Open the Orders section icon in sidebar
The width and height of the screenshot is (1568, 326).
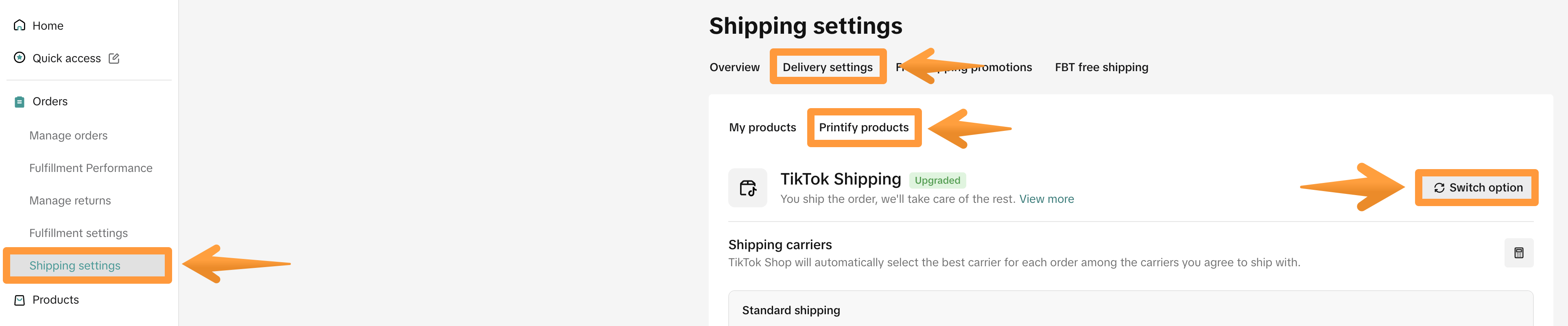coord(19,101)
